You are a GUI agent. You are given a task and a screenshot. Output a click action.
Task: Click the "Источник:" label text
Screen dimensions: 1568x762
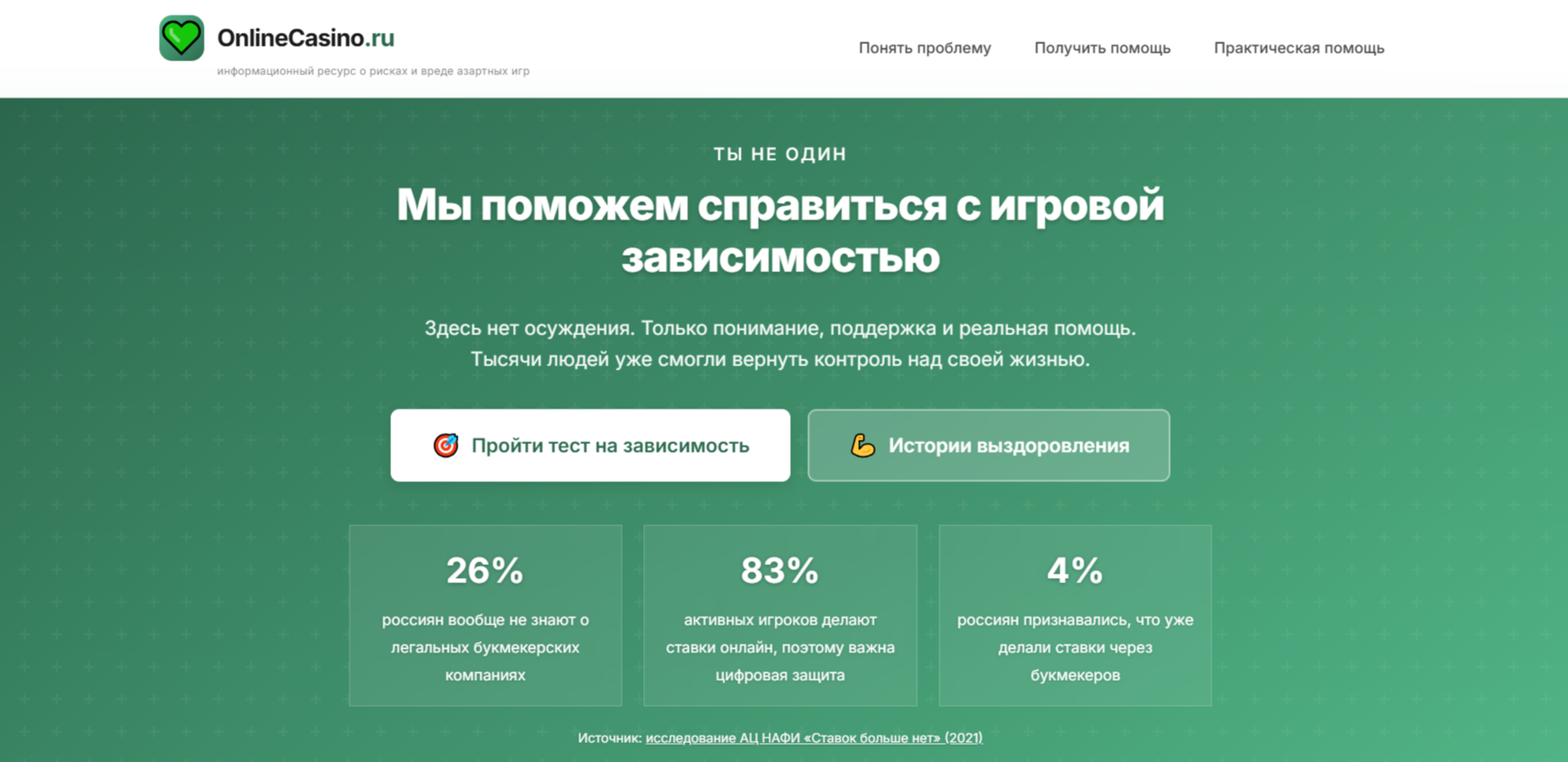[x=610, y=738]
